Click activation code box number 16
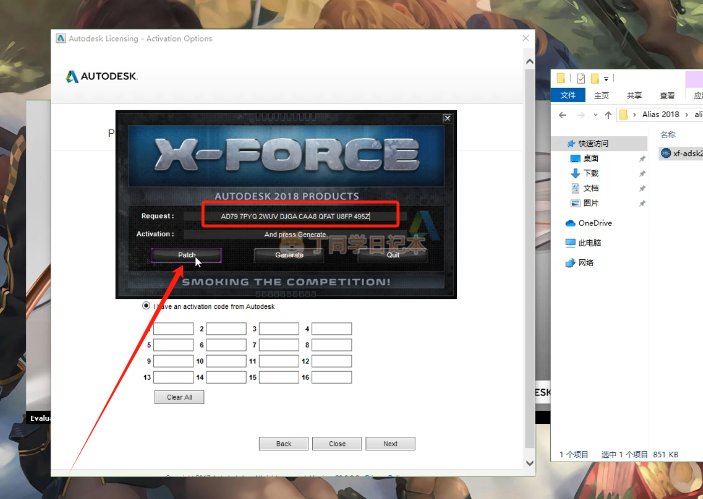 pyautogui.click(x=331, y=377)
